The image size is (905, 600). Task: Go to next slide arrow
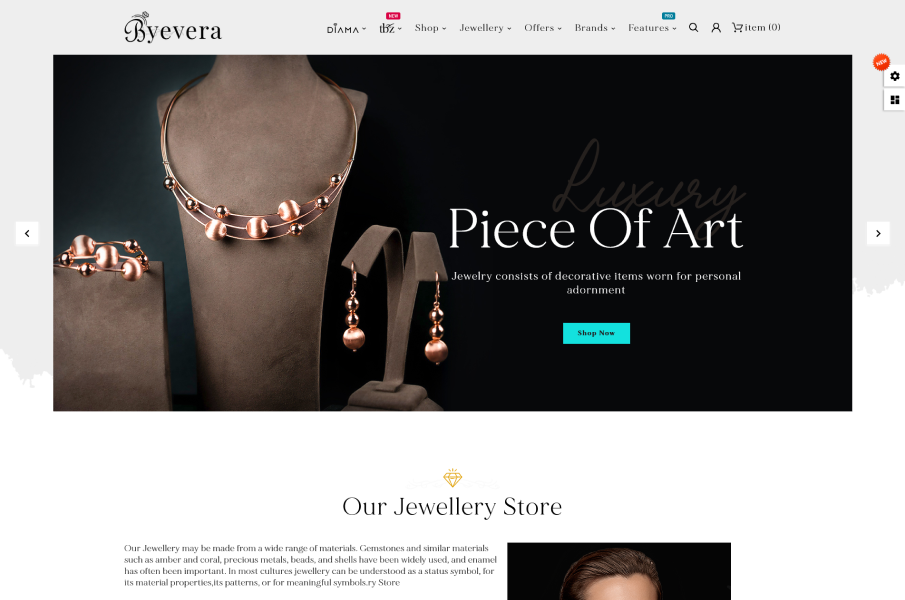click(878, 233)
